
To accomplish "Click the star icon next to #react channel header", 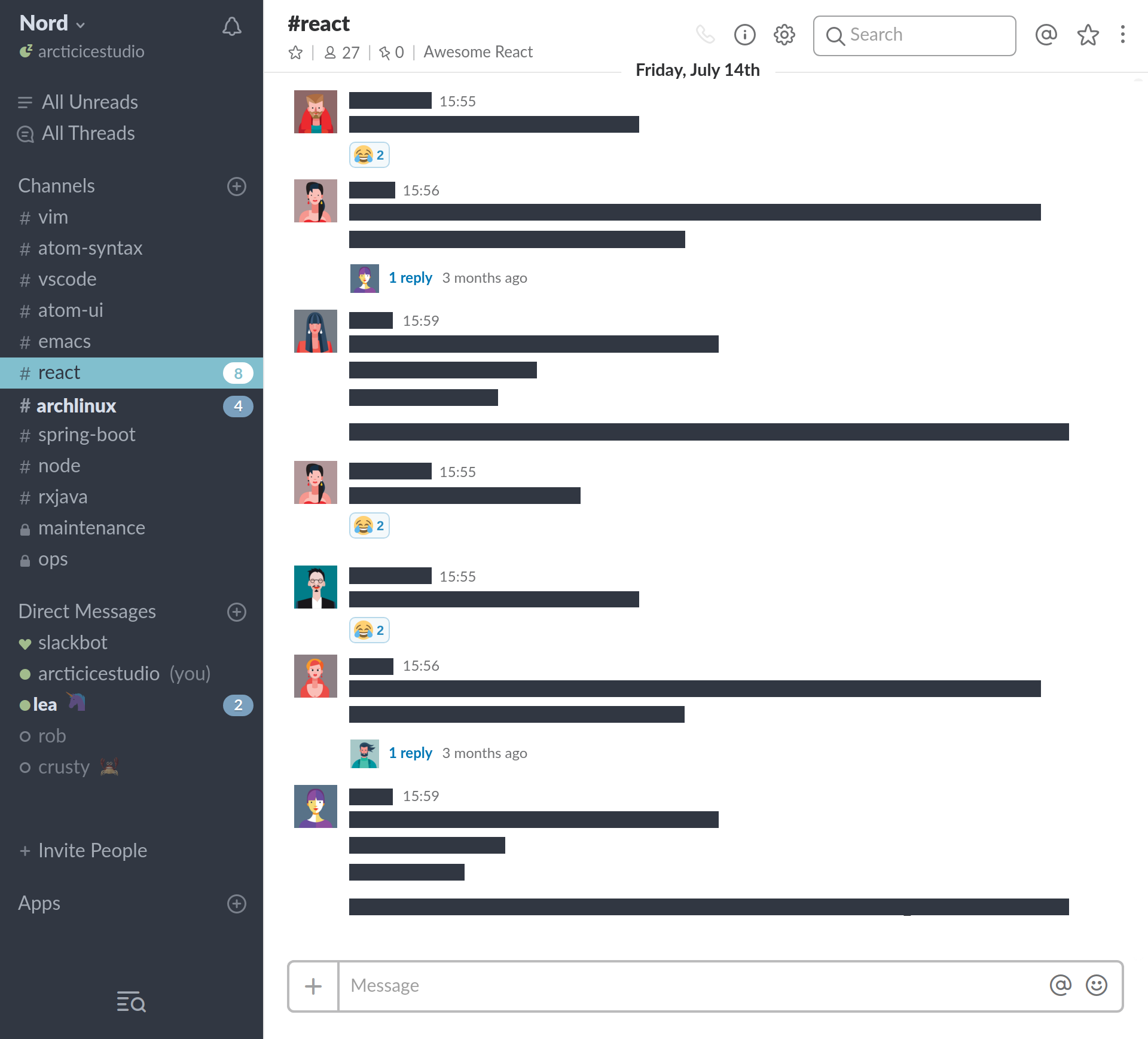I will click(x=294, y=51).
